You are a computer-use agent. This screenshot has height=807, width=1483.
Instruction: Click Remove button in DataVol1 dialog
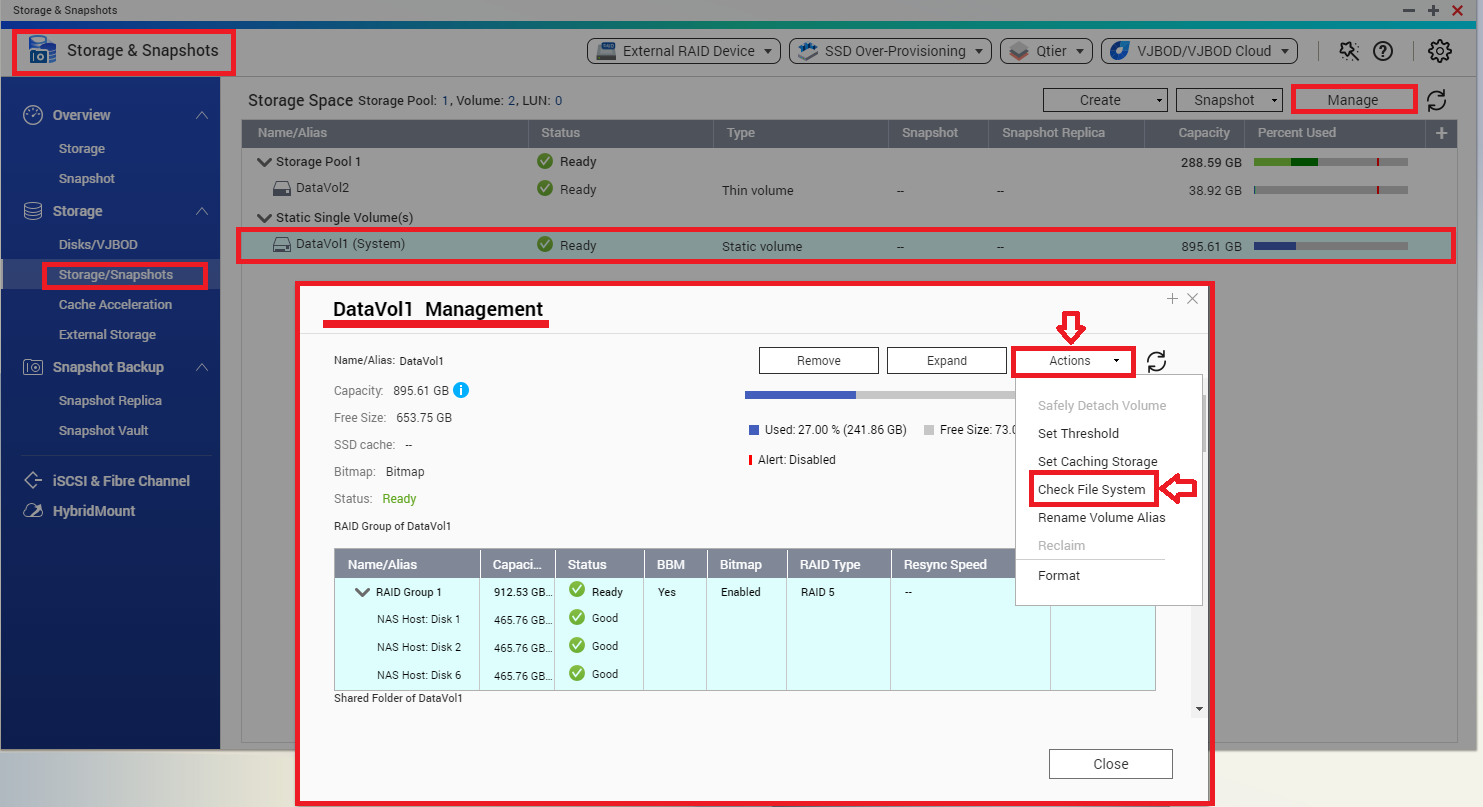[819, 361]
